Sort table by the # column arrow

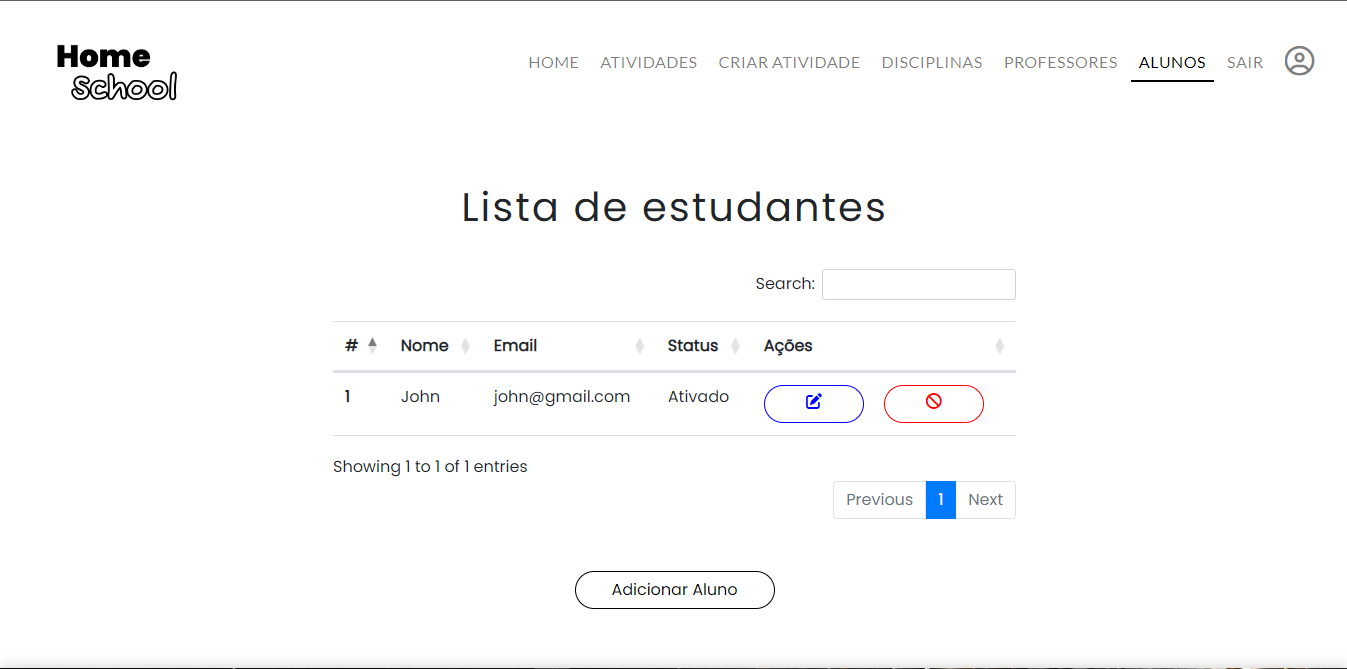click(x=372, y=345)
